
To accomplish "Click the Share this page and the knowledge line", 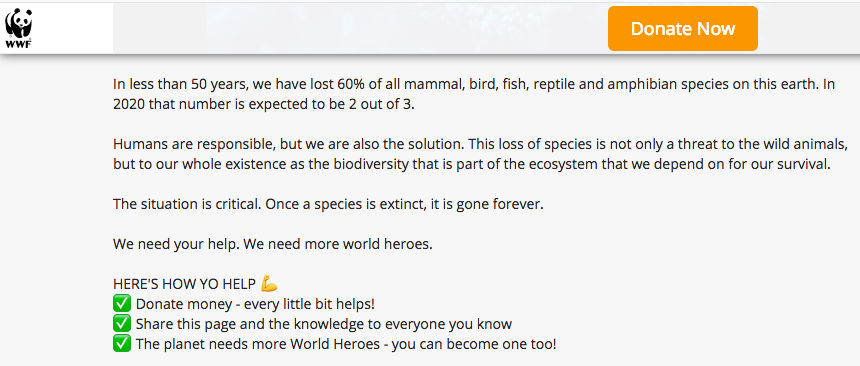I will (x=324, y=324).
